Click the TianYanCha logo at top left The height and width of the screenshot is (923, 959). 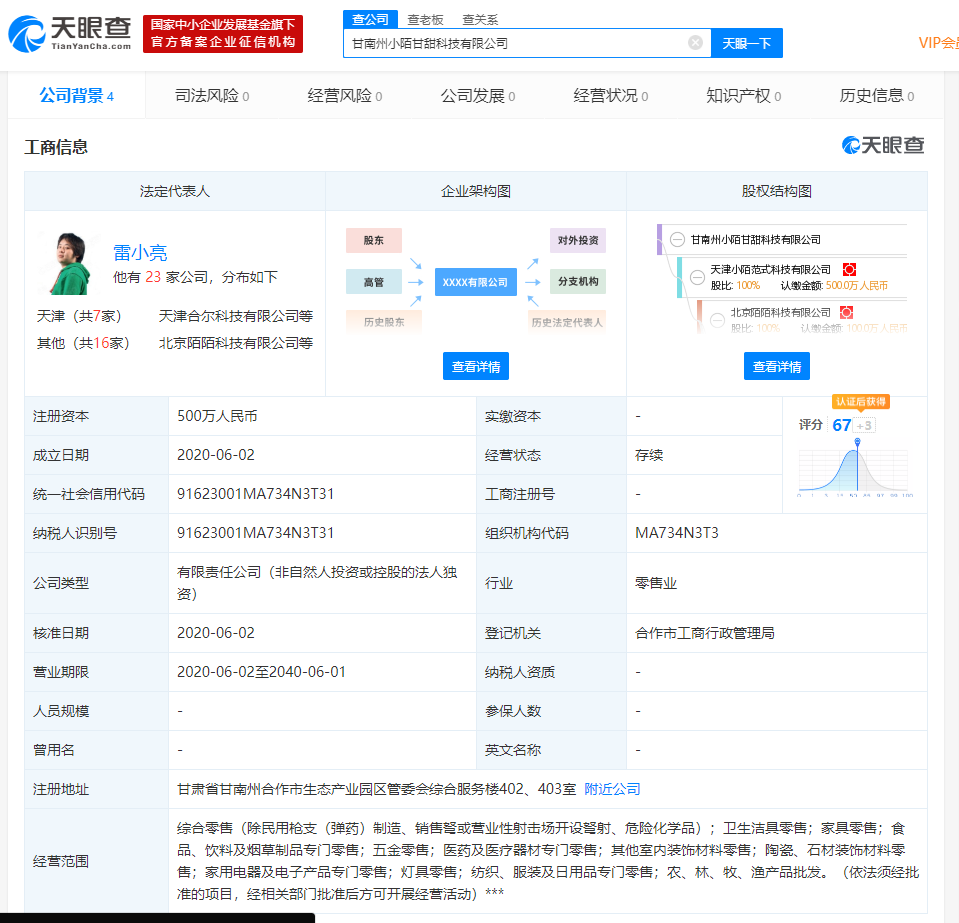coord(70,34)
